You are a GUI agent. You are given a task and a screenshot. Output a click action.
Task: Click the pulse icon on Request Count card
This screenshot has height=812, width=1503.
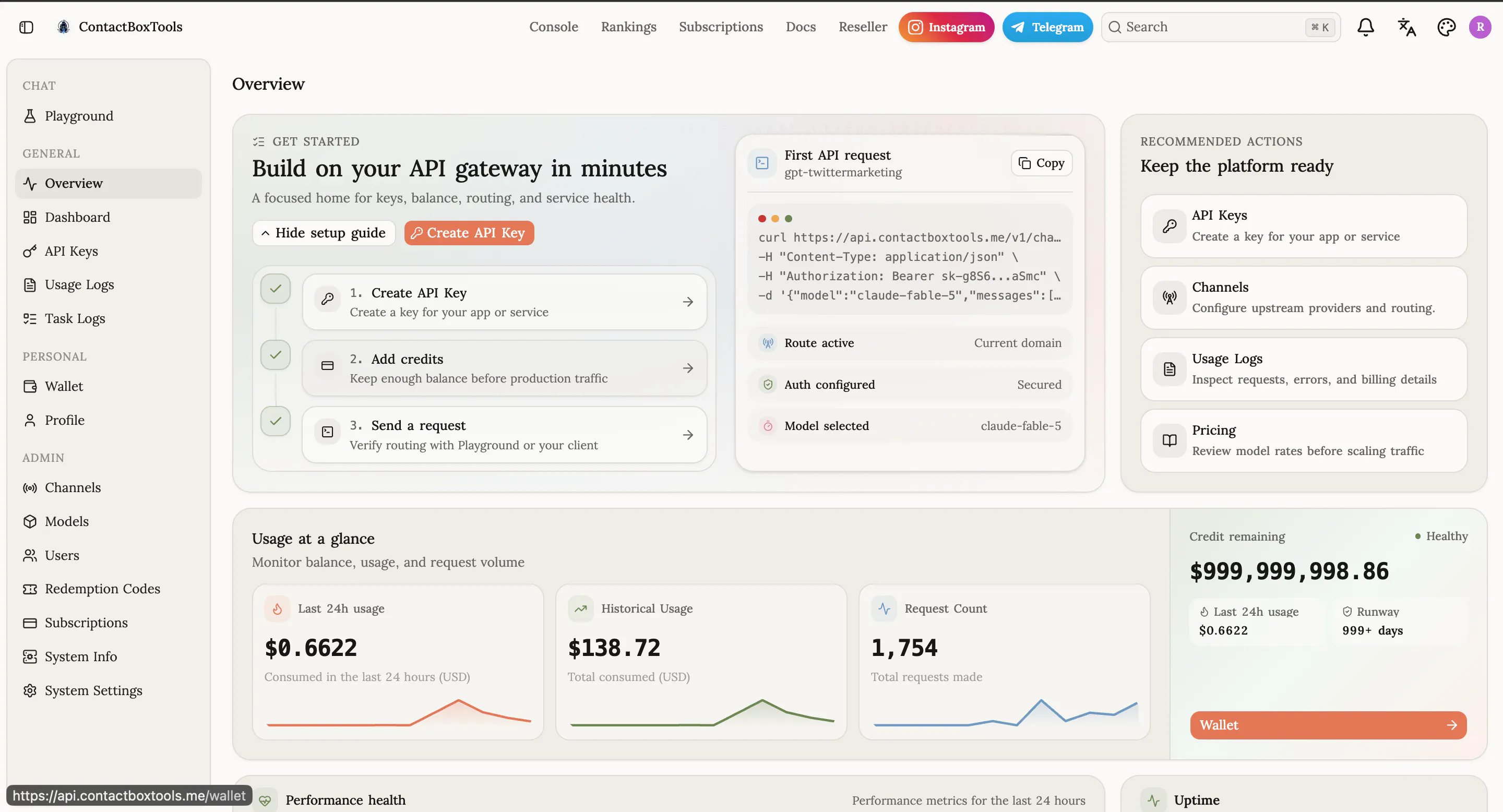pos(884,609)
